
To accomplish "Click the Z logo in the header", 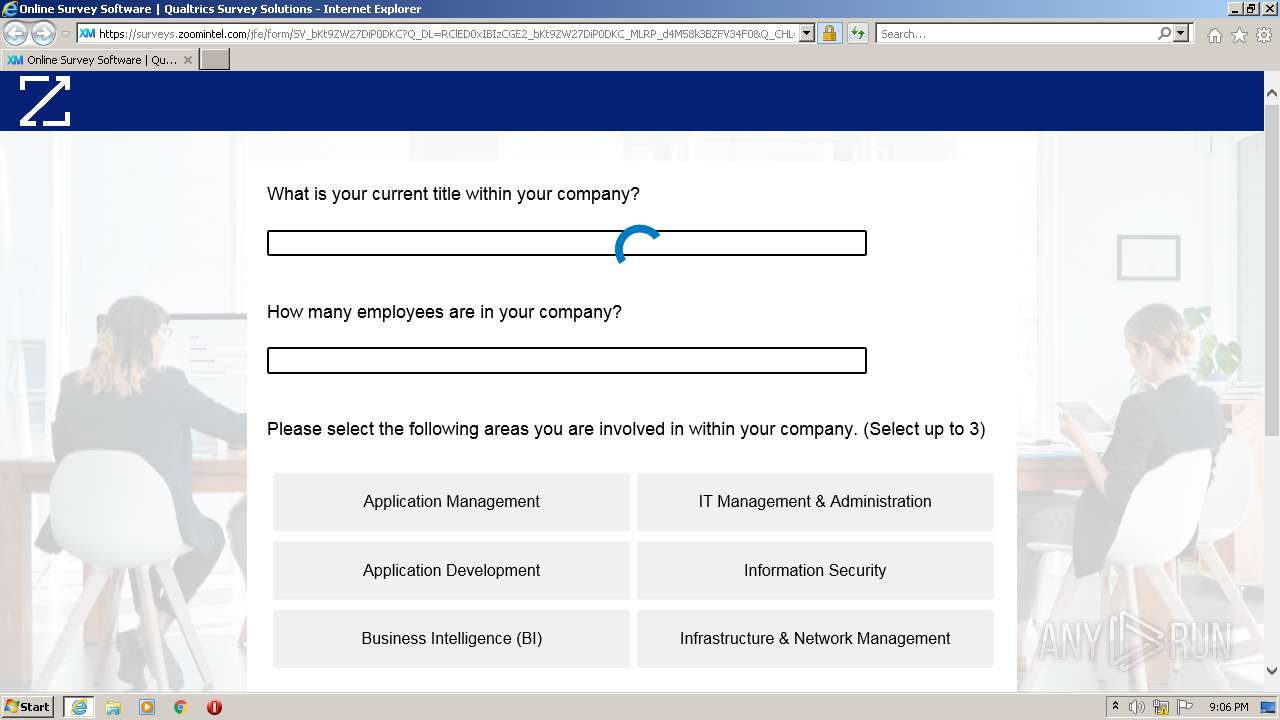I will point(45,101).
